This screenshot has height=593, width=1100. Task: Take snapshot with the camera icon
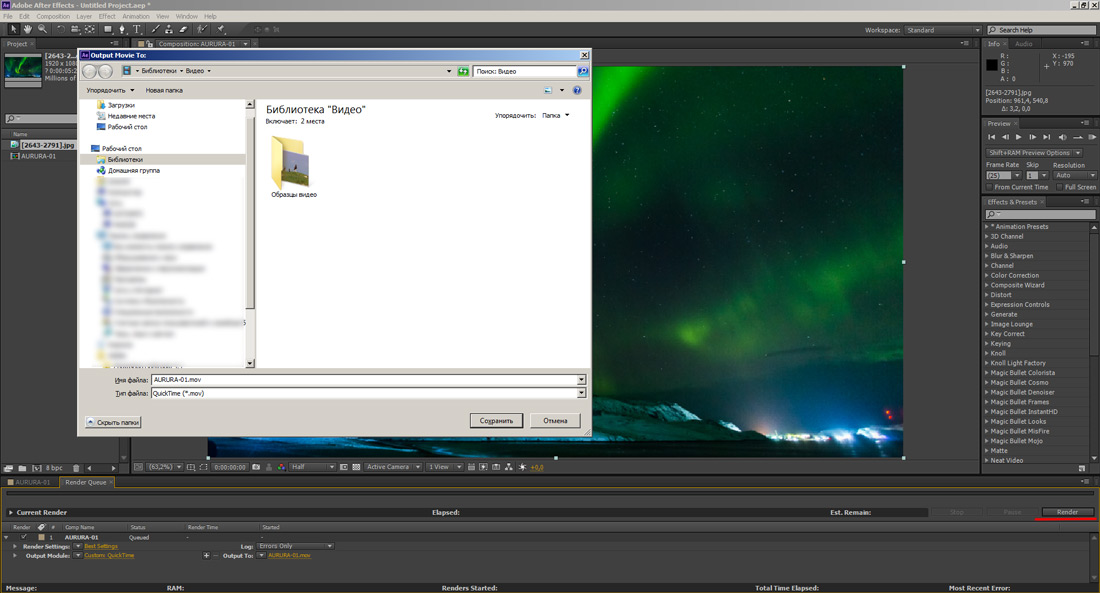(257, 467)
